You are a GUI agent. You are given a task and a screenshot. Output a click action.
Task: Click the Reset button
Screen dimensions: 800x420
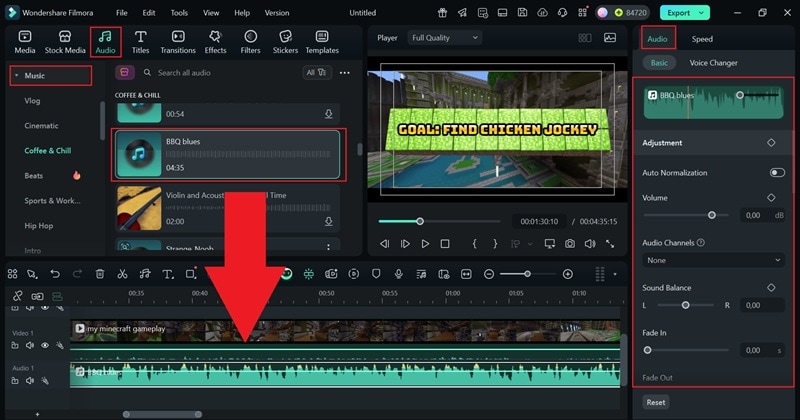656,402
